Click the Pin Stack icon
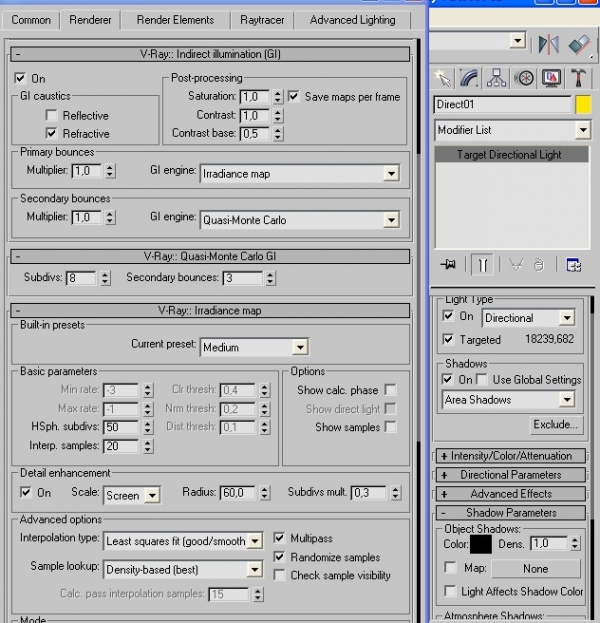This screenshot has height=623, width=600. point(448,264)
